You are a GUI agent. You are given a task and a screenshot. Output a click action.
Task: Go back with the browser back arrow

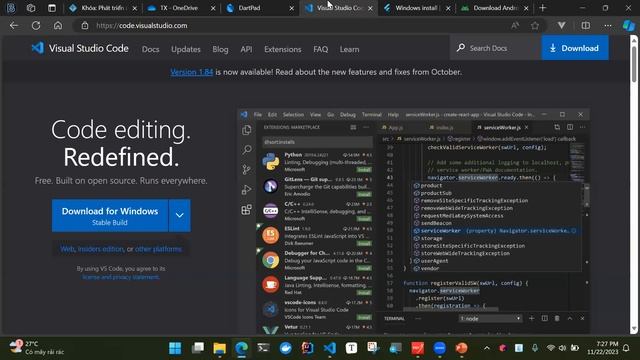(14, 25)
